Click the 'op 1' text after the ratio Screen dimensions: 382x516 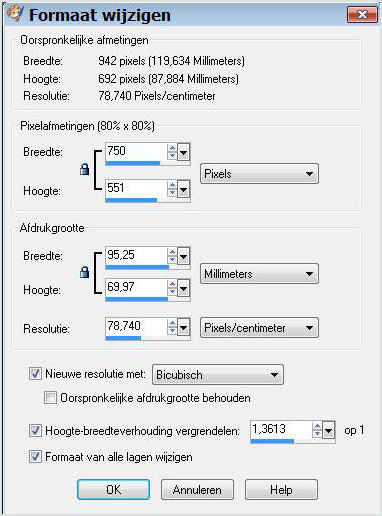[354, 430]
